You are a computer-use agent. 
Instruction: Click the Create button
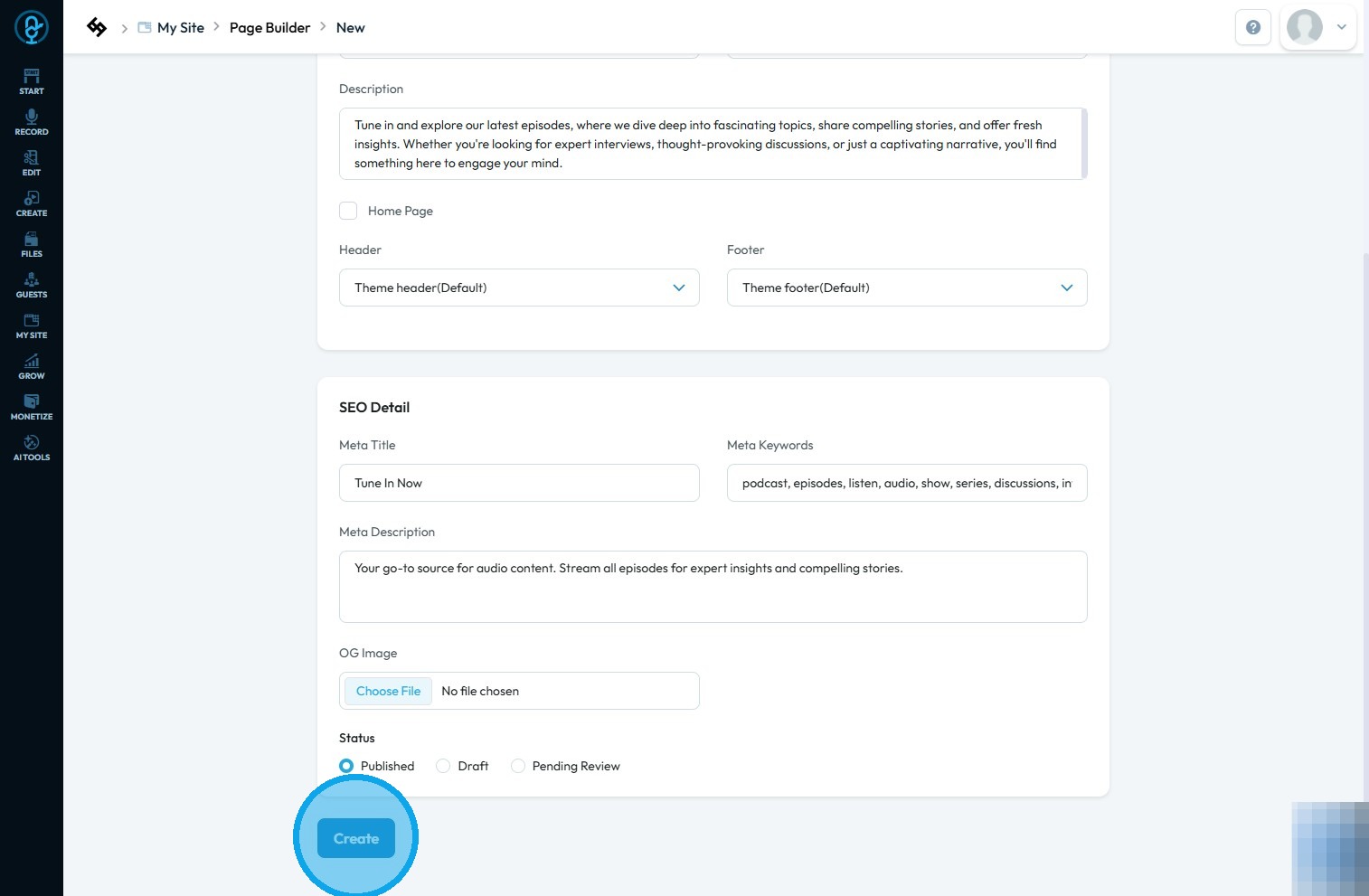[356, 838]
